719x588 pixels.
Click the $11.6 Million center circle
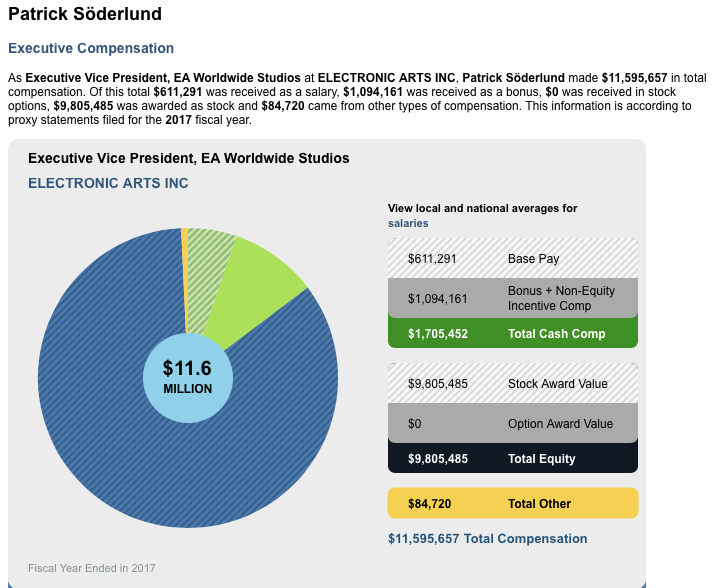[x=188, y=378]
